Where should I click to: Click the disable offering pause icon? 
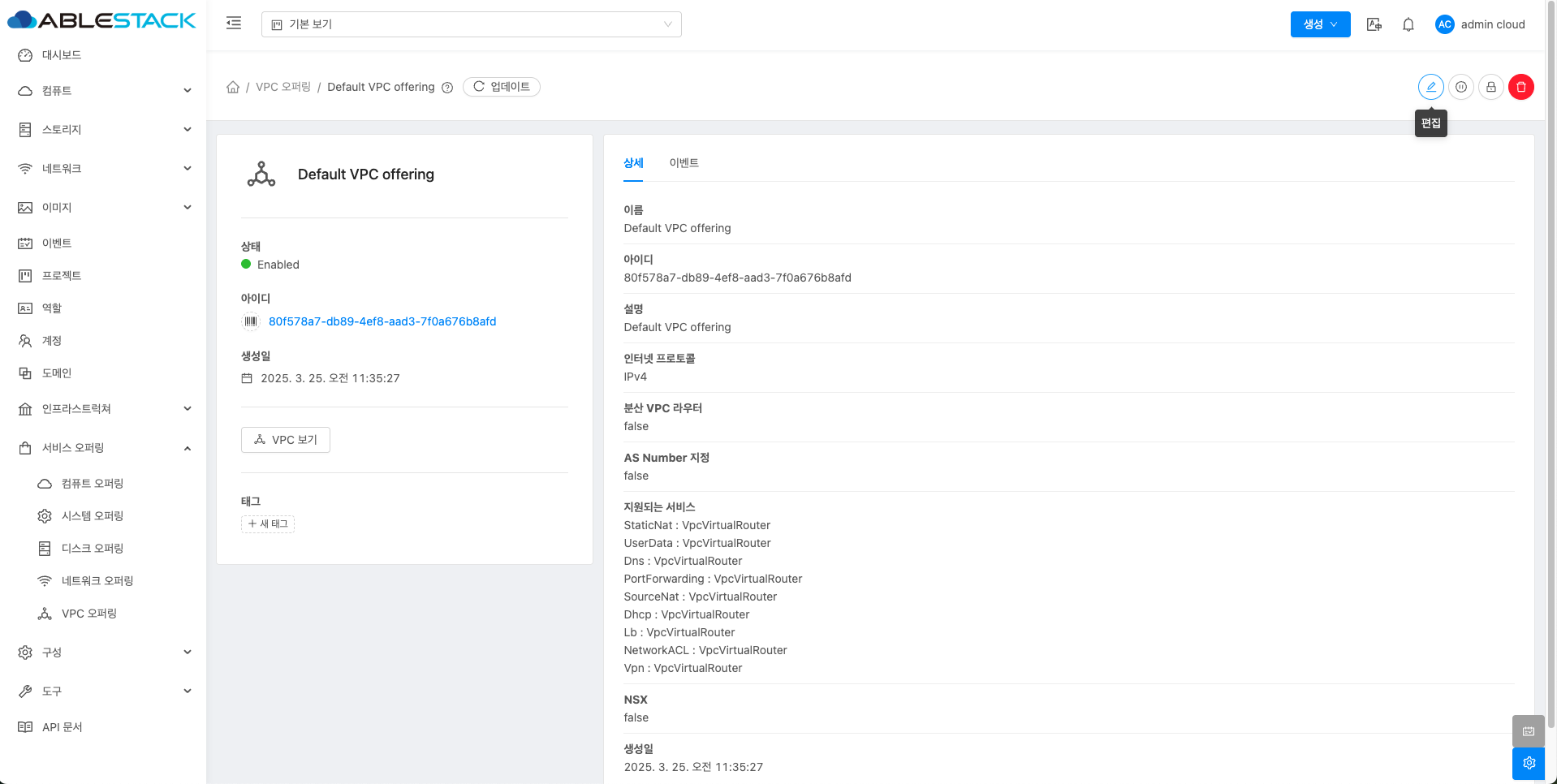(x=1460, y=87)
